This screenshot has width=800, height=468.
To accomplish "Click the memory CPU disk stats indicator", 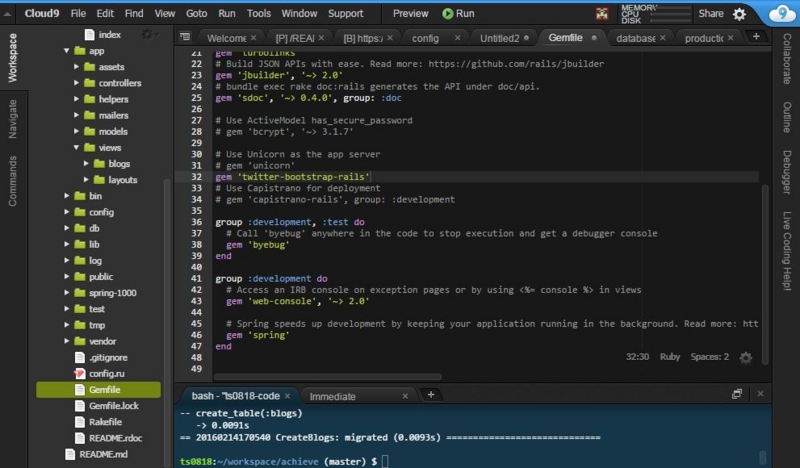I will [x=656, y=14].
